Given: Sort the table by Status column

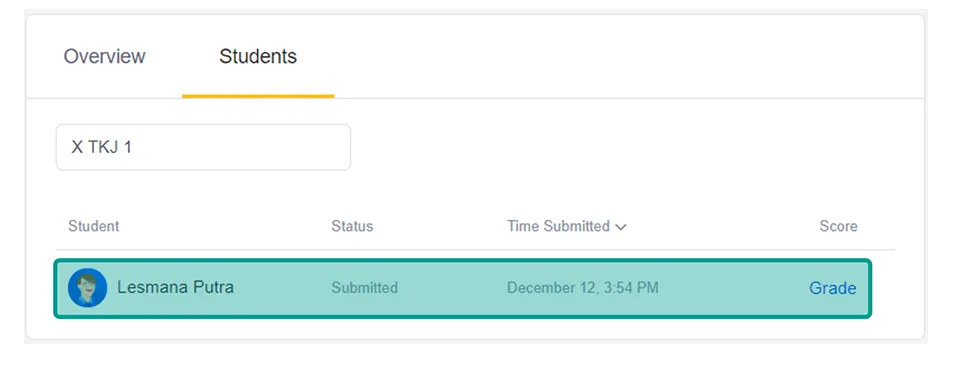Looking at the screenshot, I should (352, 226).
